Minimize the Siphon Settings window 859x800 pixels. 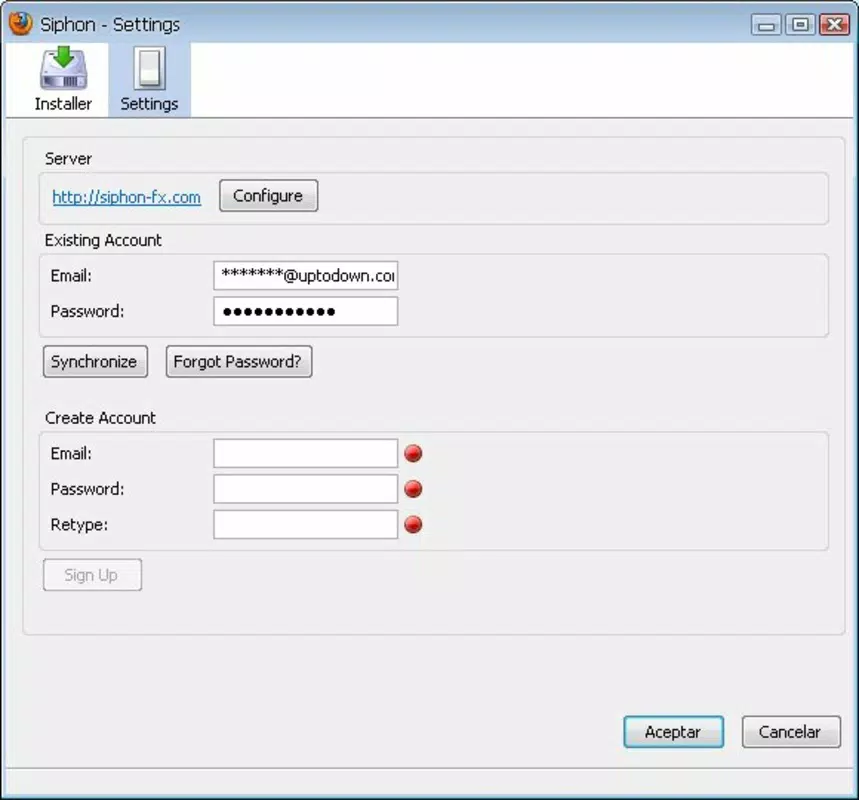[x=766, y=25]
